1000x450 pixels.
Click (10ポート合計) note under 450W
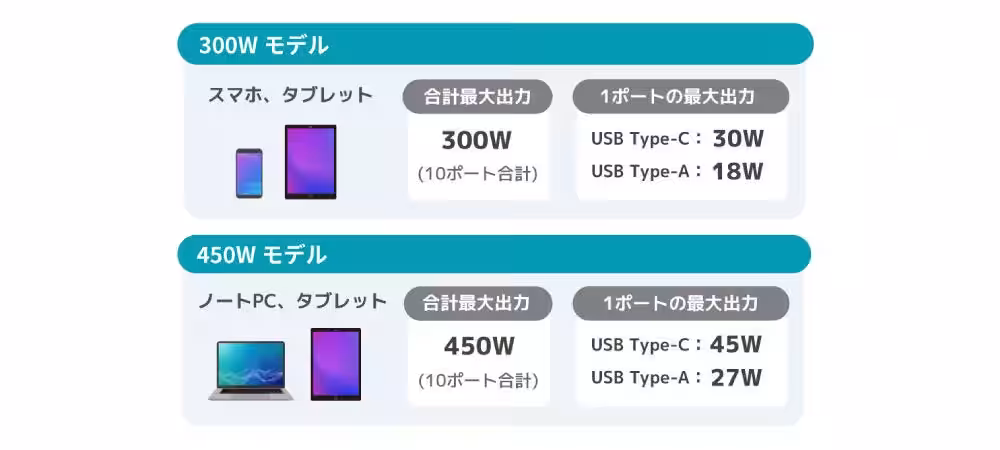(479, 380)
